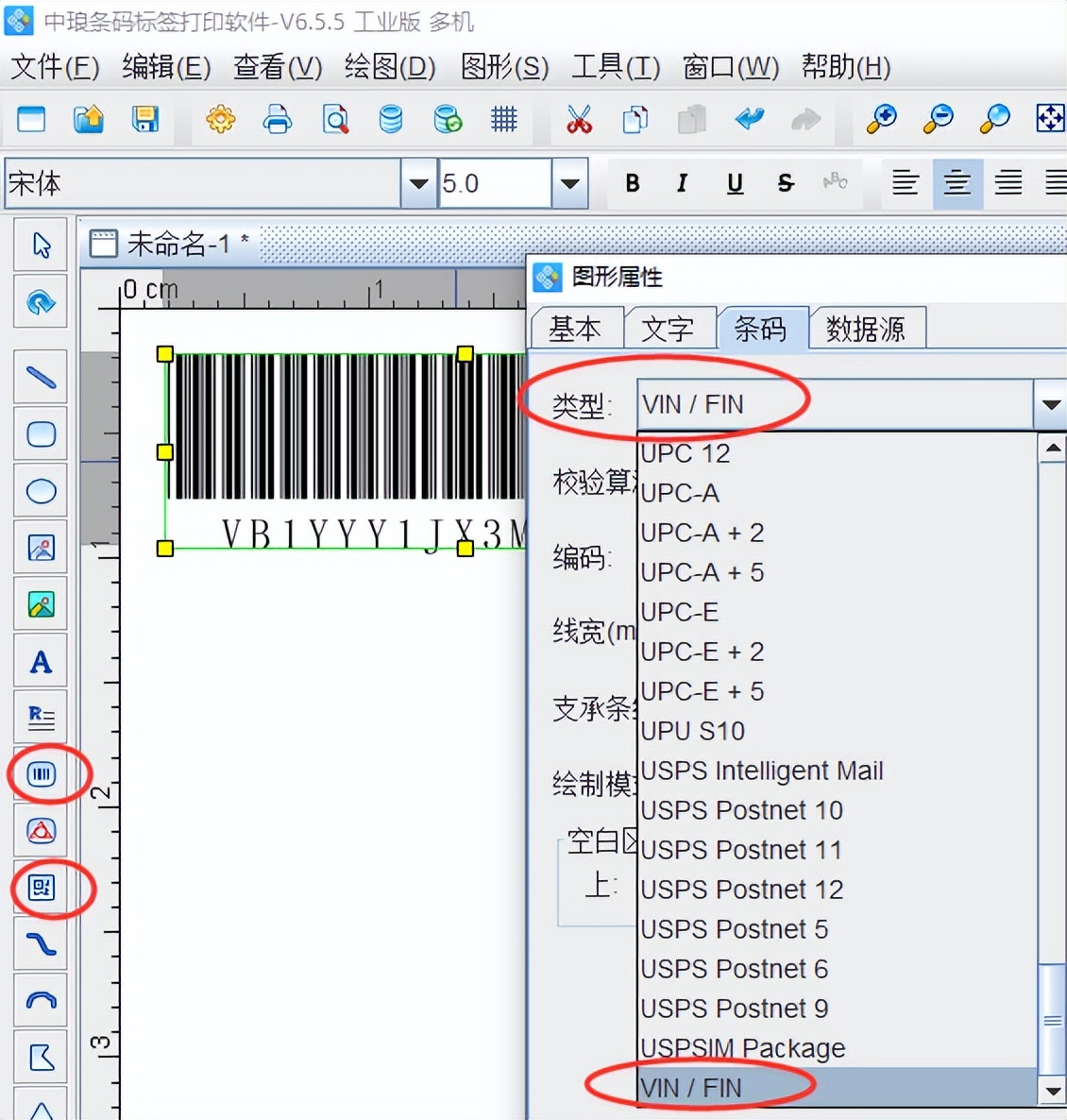The height and width of the screenshot is (1120, 1067).
Task: Switch to the 数据源 tab
Action: (x=866, y=330)
